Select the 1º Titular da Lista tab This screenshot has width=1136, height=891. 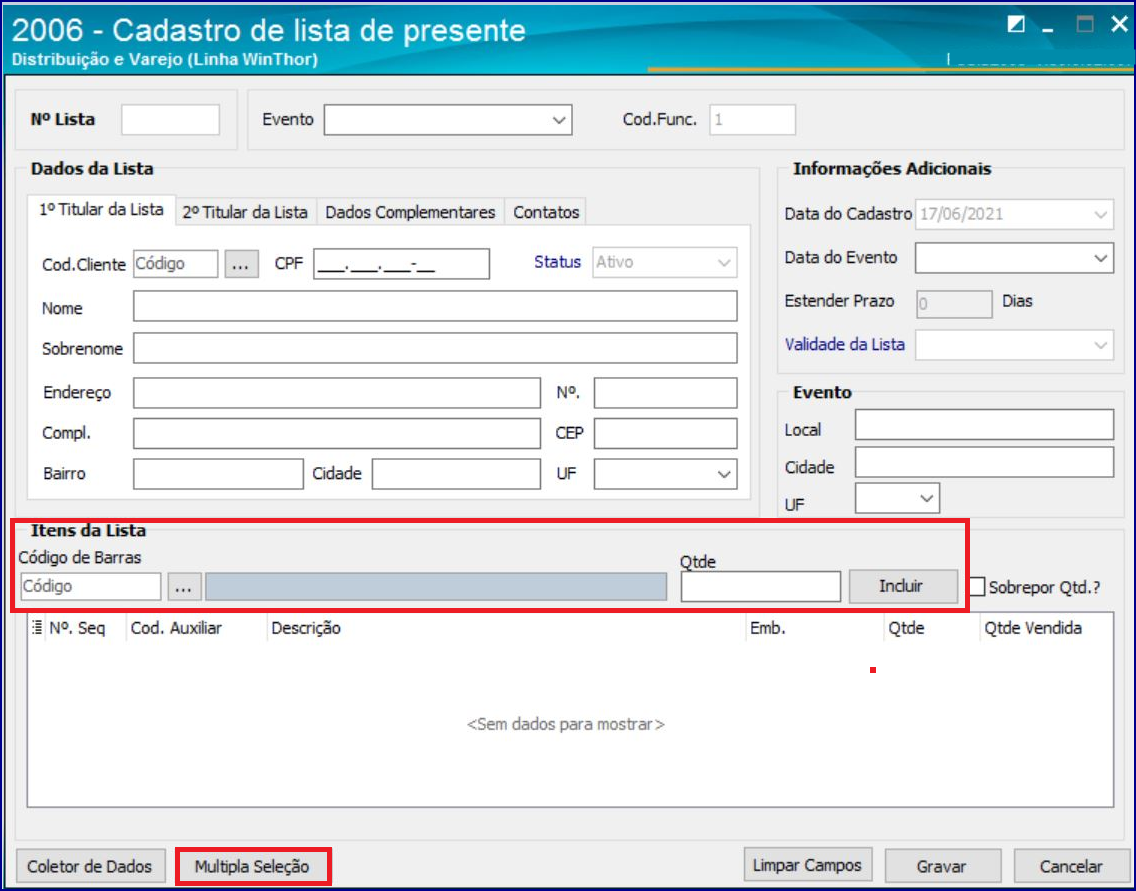[101, 210]
